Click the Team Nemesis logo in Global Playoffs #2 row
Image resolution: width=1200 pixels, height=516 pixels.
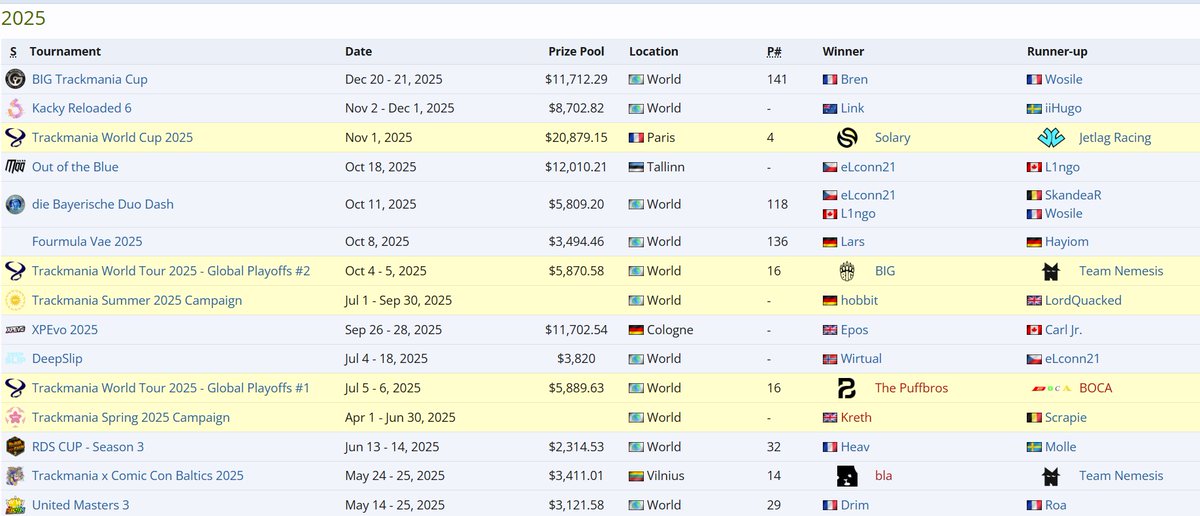1051,270
